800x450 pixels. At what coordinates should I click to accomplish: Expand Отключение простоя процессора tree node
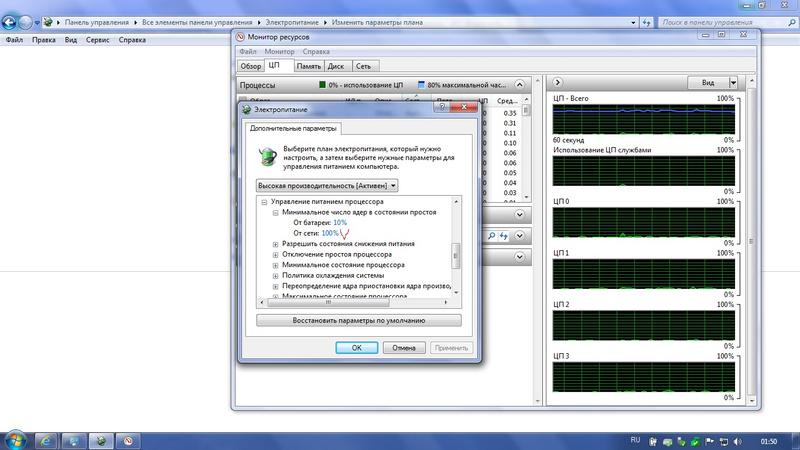coord(277,255)
